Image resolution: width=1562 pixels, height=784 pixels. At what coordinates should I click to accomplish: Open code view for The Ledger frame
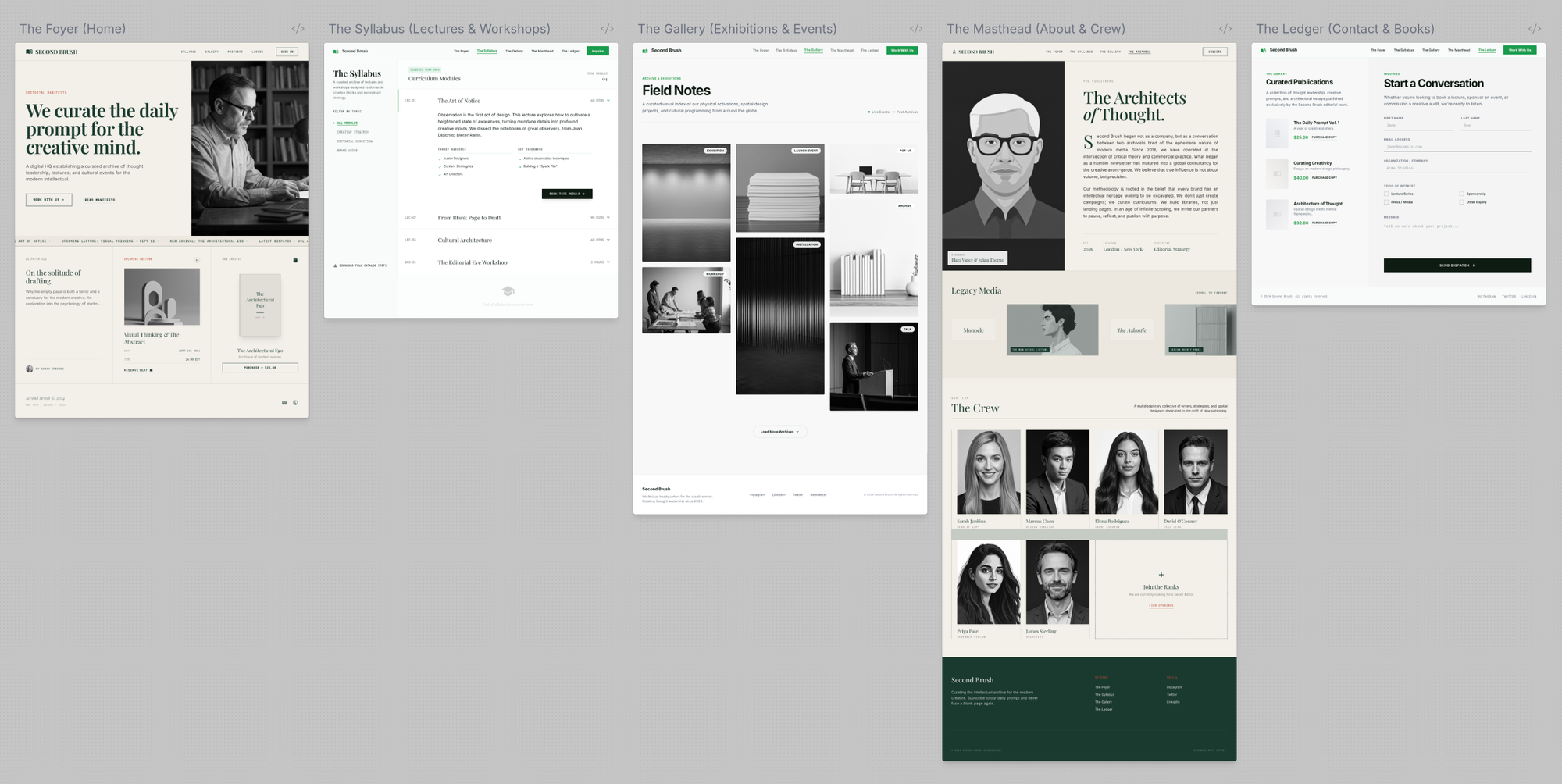pos(1535,29)
